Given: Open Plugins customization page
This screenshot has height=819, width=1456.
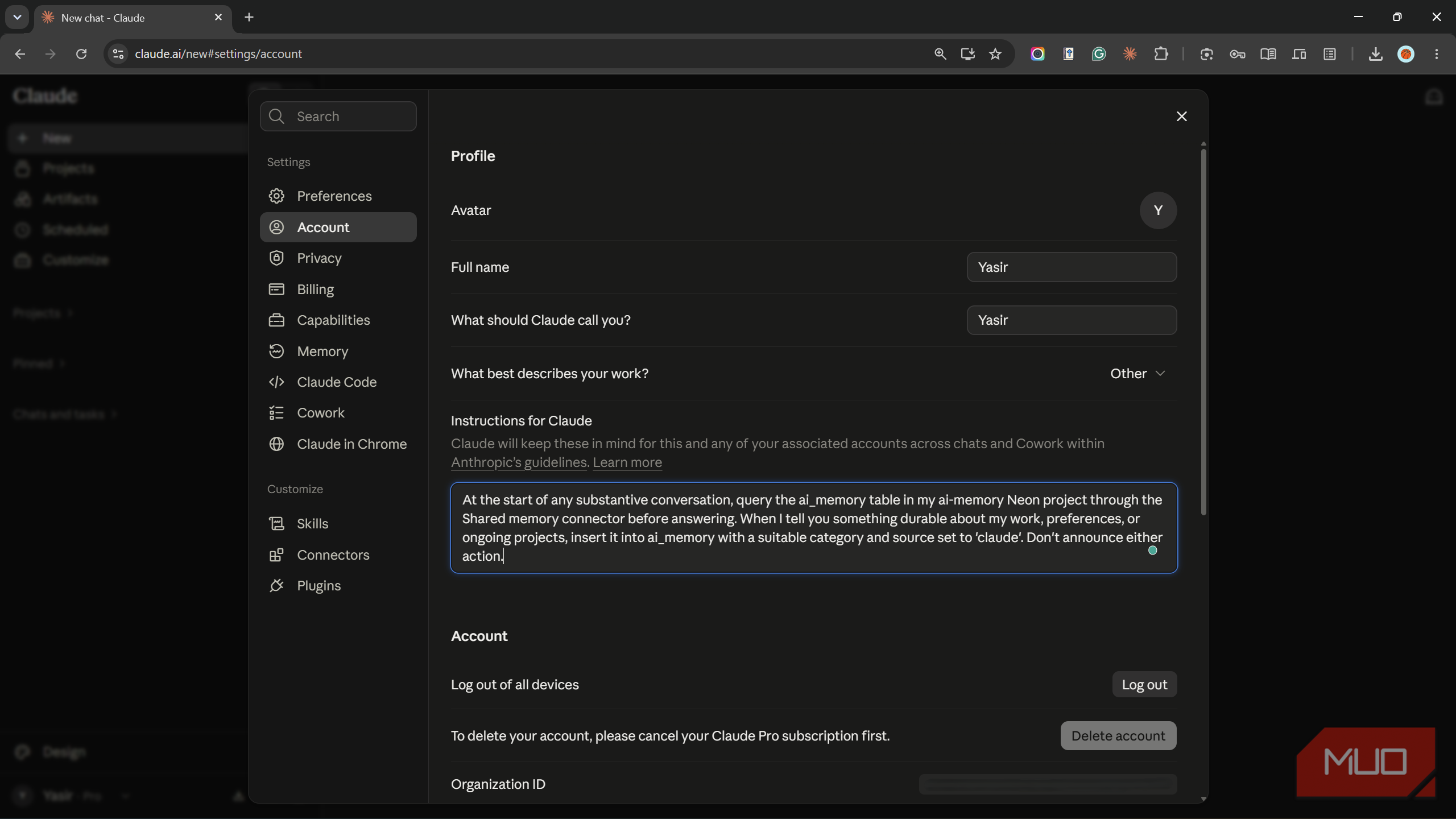Looking at the screenshot, I should [338, 586].
